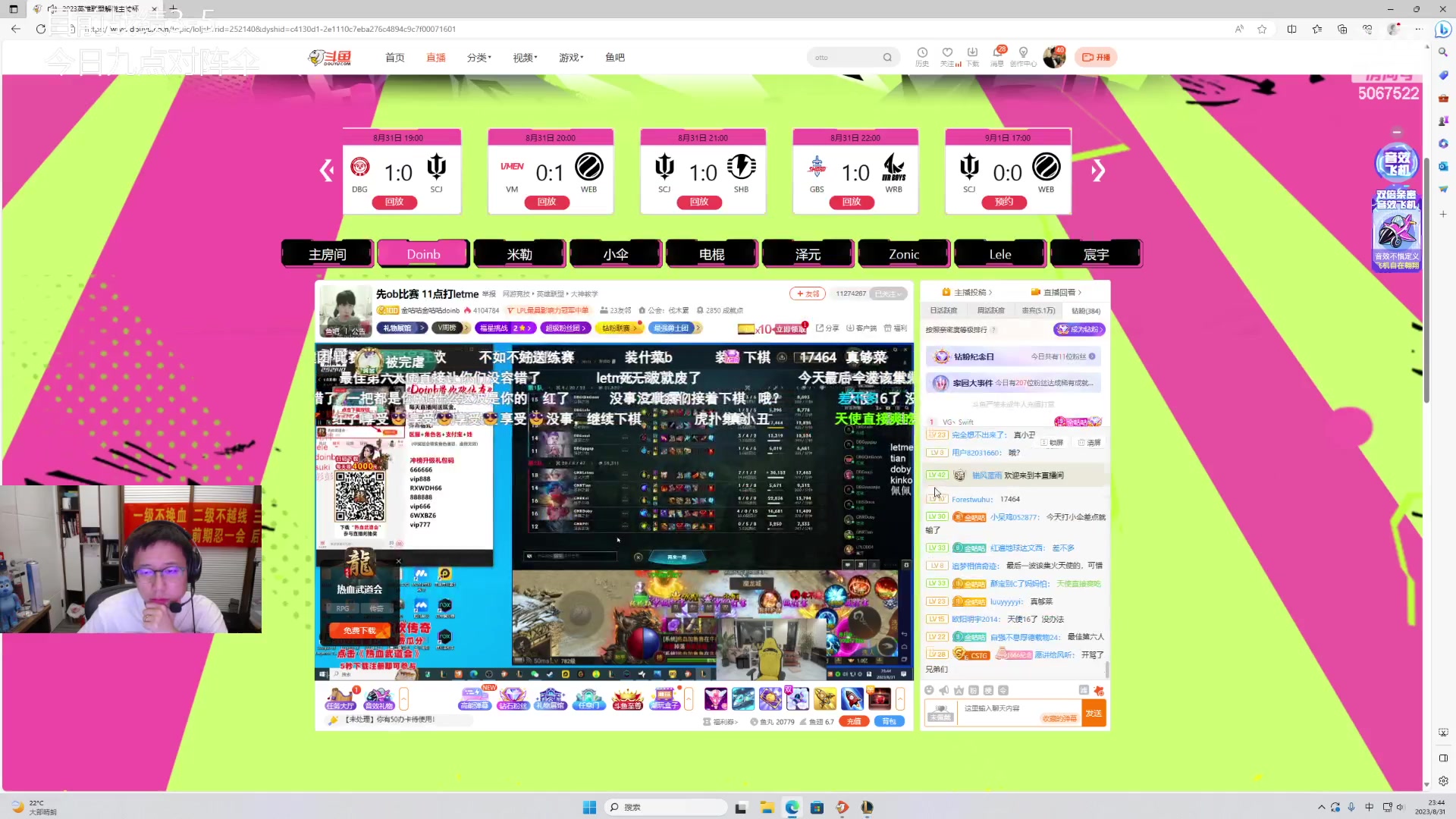Open the Douyu logo homepage
This screenshot has height=819, width=1456.
(330, 58)
